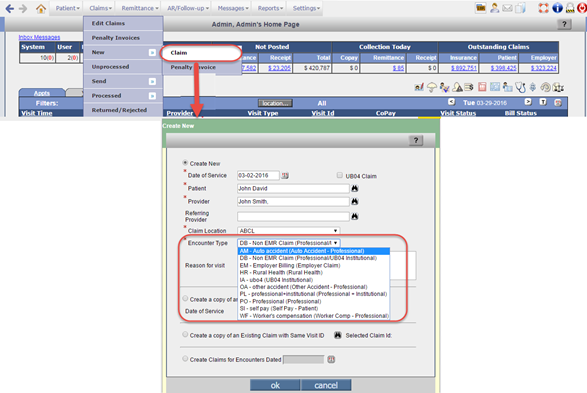This screenshot has width=587, height=393.
Task: Click the ok button
Action: [x=275, y=385]
